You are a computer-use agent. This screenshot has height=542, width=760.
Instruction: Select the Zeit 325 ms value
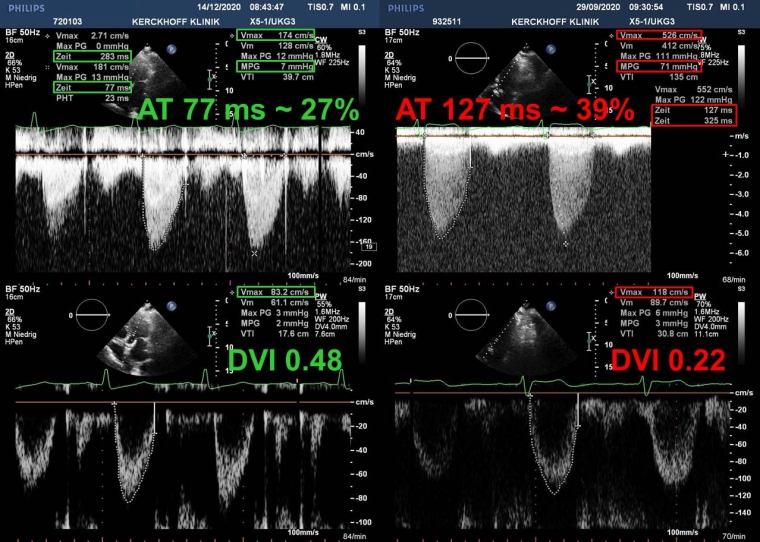[693, 121]
